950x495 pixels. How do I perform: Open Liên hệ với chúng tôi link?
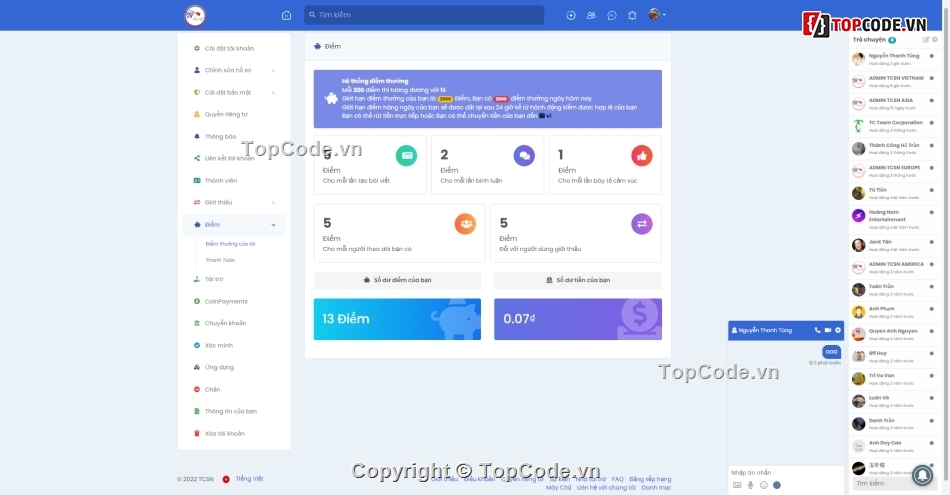point(606,488)
